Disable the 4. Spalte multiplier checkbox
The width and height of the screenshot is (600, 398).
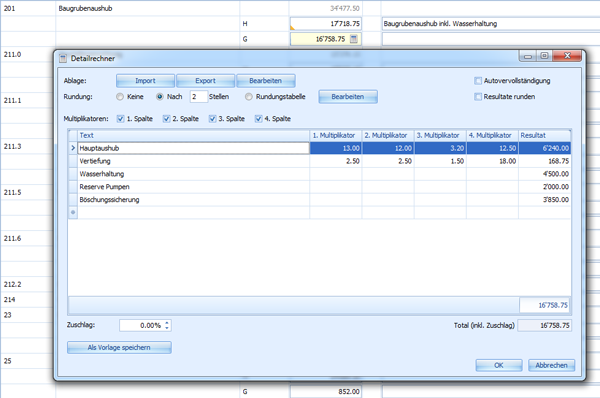258,119
